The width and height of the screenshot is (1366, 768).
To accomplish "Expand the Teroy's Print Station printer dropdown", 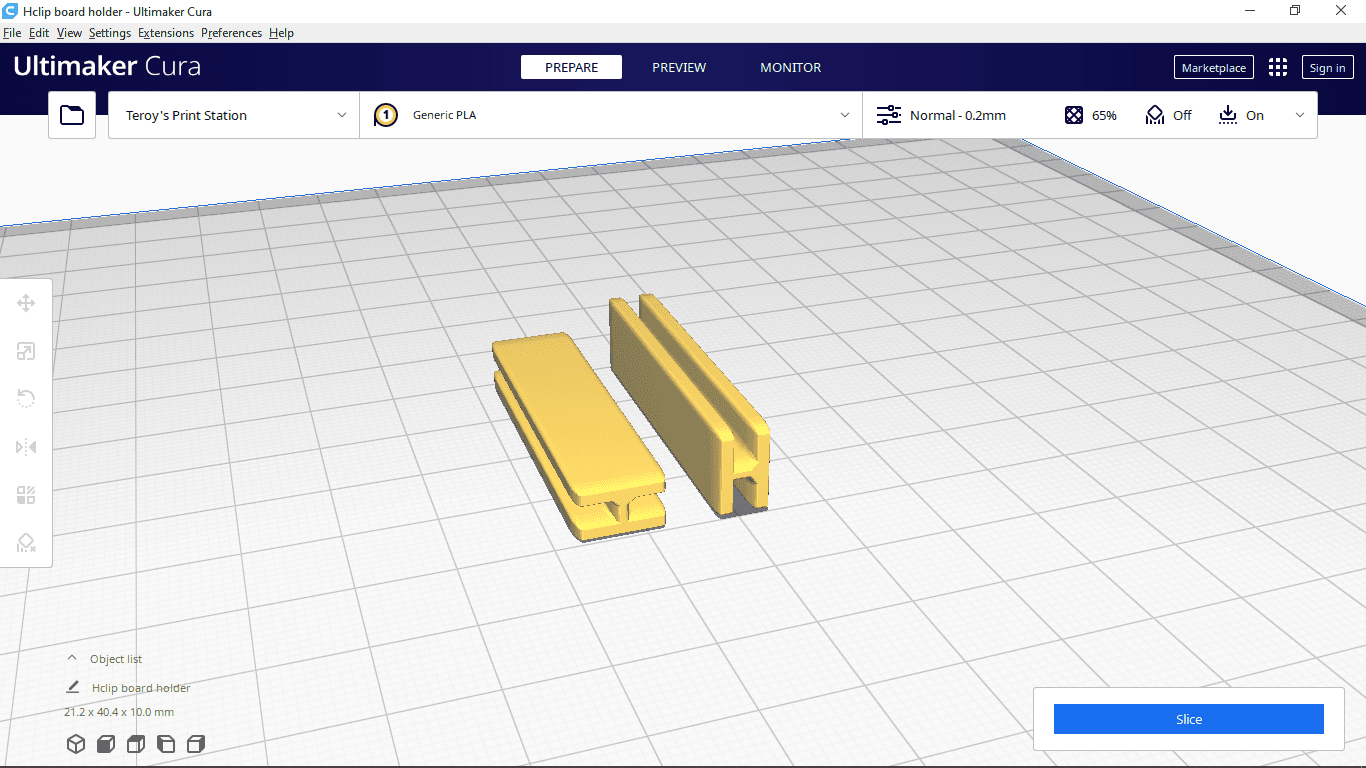I will (x=234, y=115).
